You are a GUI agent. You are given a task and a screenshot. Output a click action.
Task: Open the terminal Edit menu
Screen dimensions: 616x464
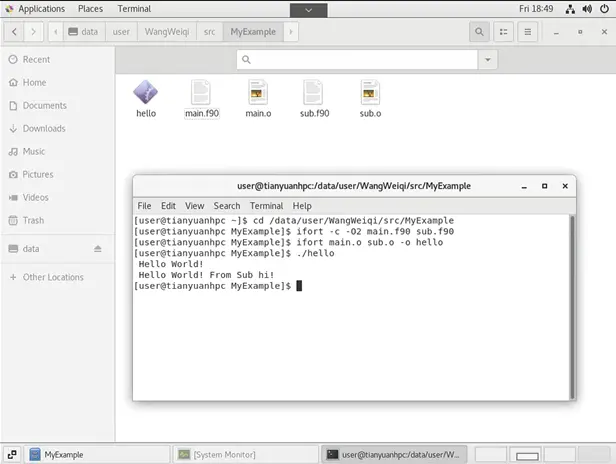pyautogui.click(x=168, y=206)
